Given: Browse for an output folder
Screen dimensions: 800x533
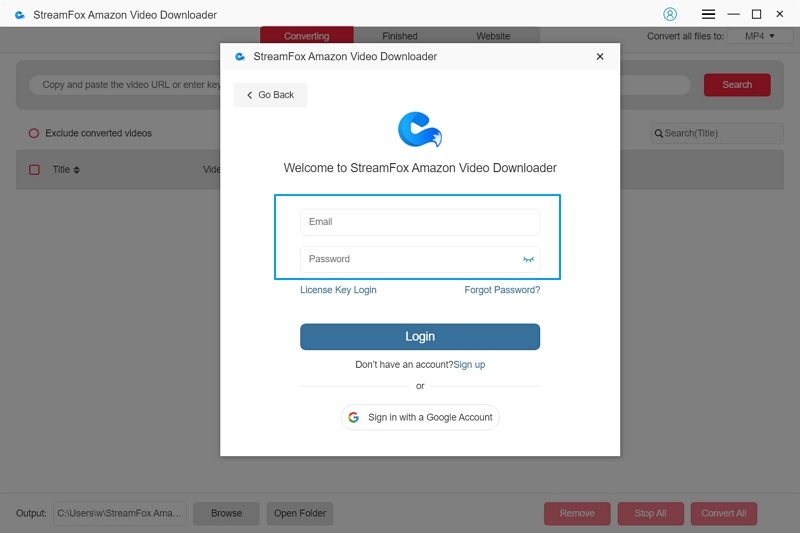Looking at the screenshot, I should pos(227,513).
